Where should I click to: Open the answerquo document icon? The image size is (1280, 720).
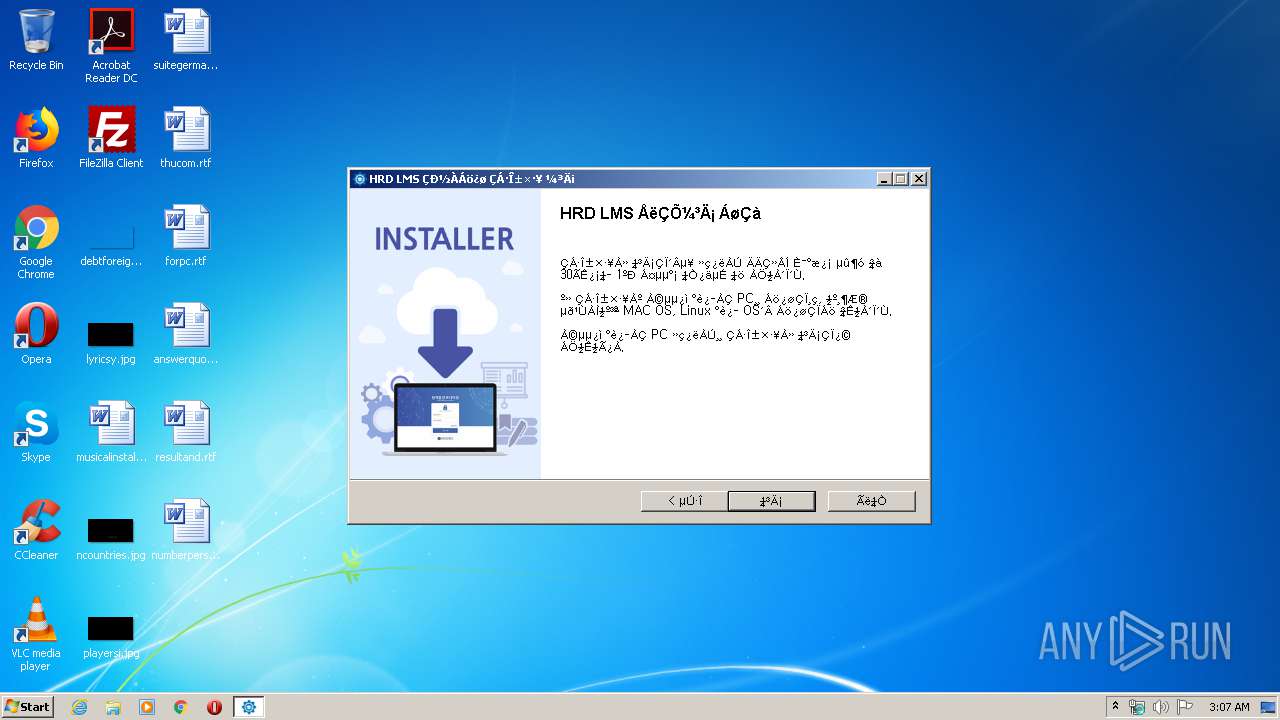point(186,334)
